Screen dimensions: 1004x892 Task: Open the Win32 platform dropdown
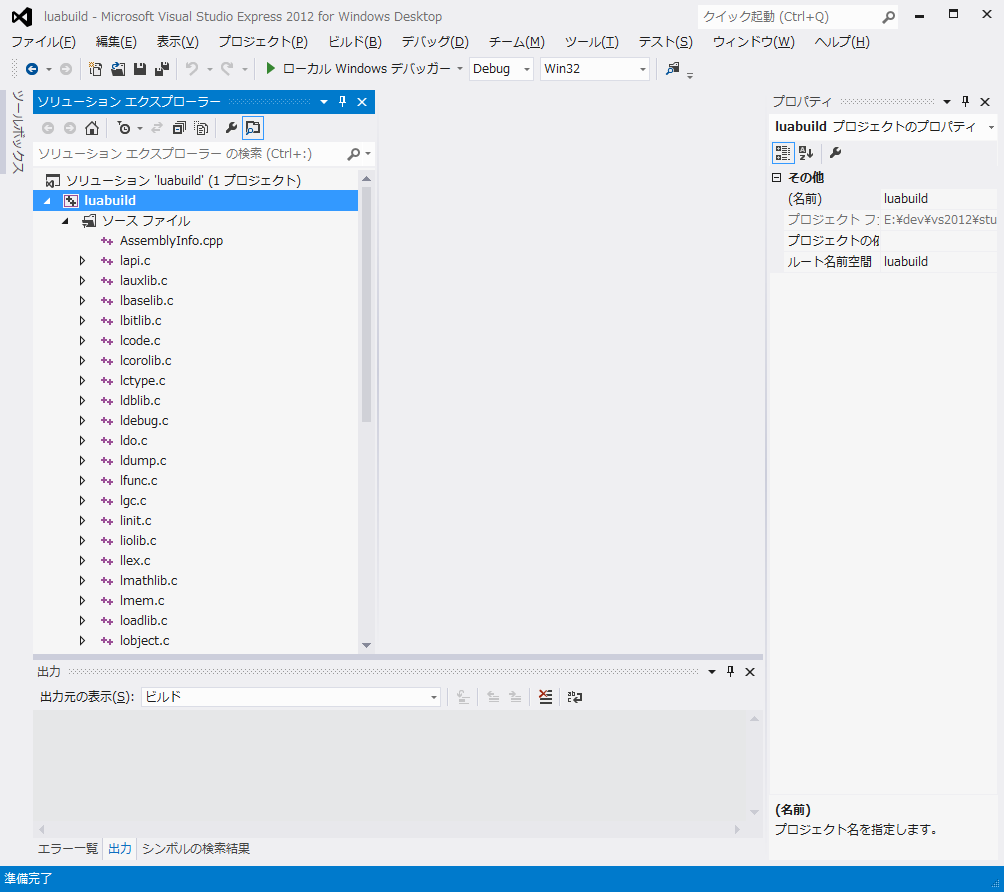point(643,69)
